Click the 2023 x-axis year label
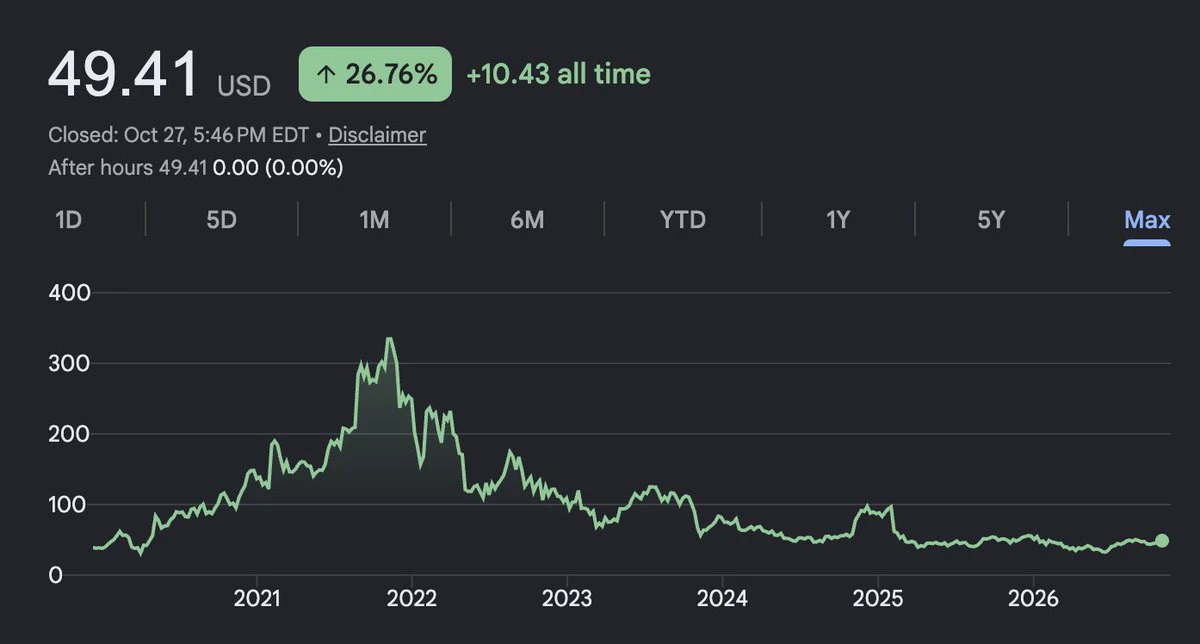This screenshot has width=1200, height=644. 567,599
